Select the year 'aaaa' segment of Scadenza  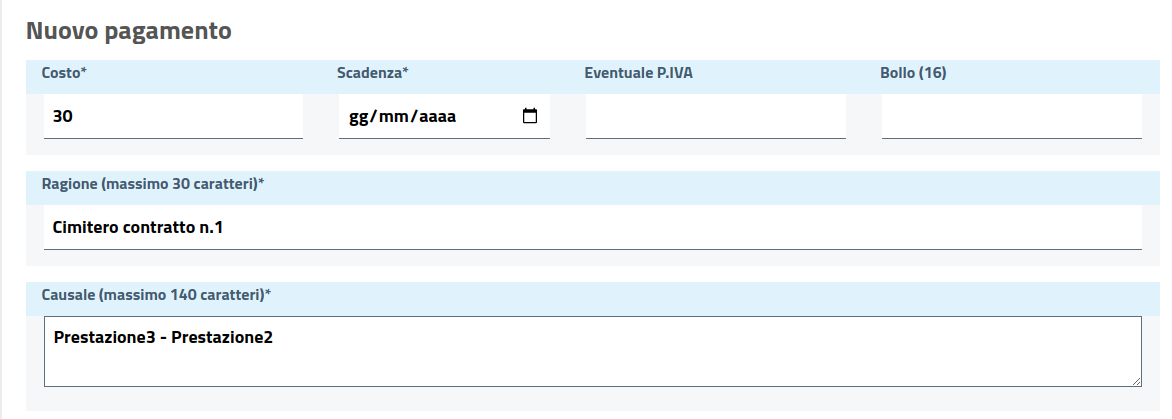tap(436, 116)
